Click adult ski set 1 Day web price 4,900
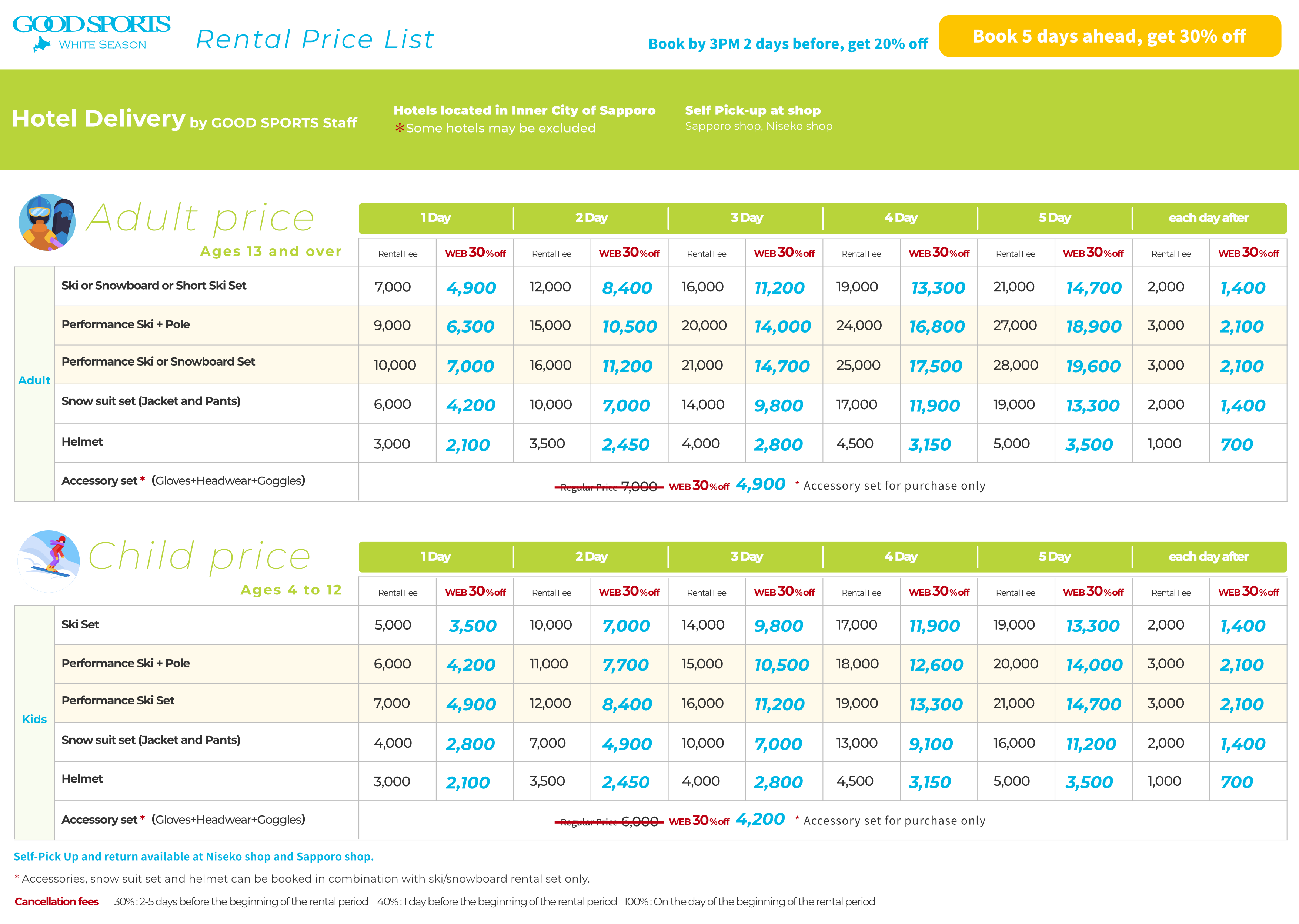The height and width of the screenshot is (924, 1299). (471, 288)
